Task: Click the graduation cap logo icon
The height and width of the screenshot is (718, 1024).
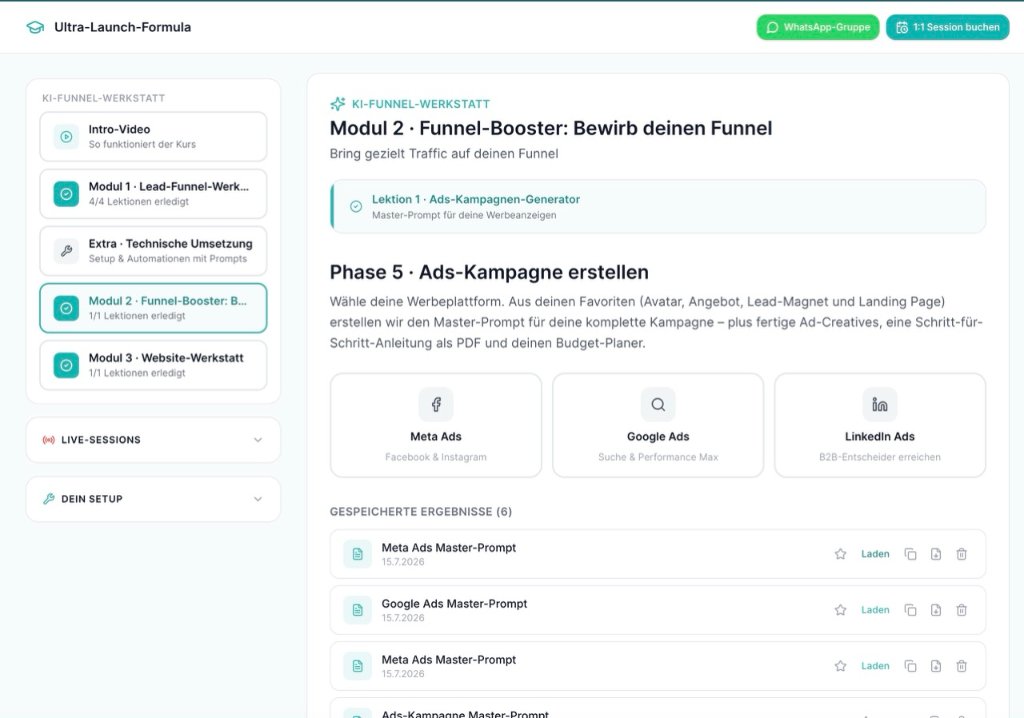Action: point(35,27)
